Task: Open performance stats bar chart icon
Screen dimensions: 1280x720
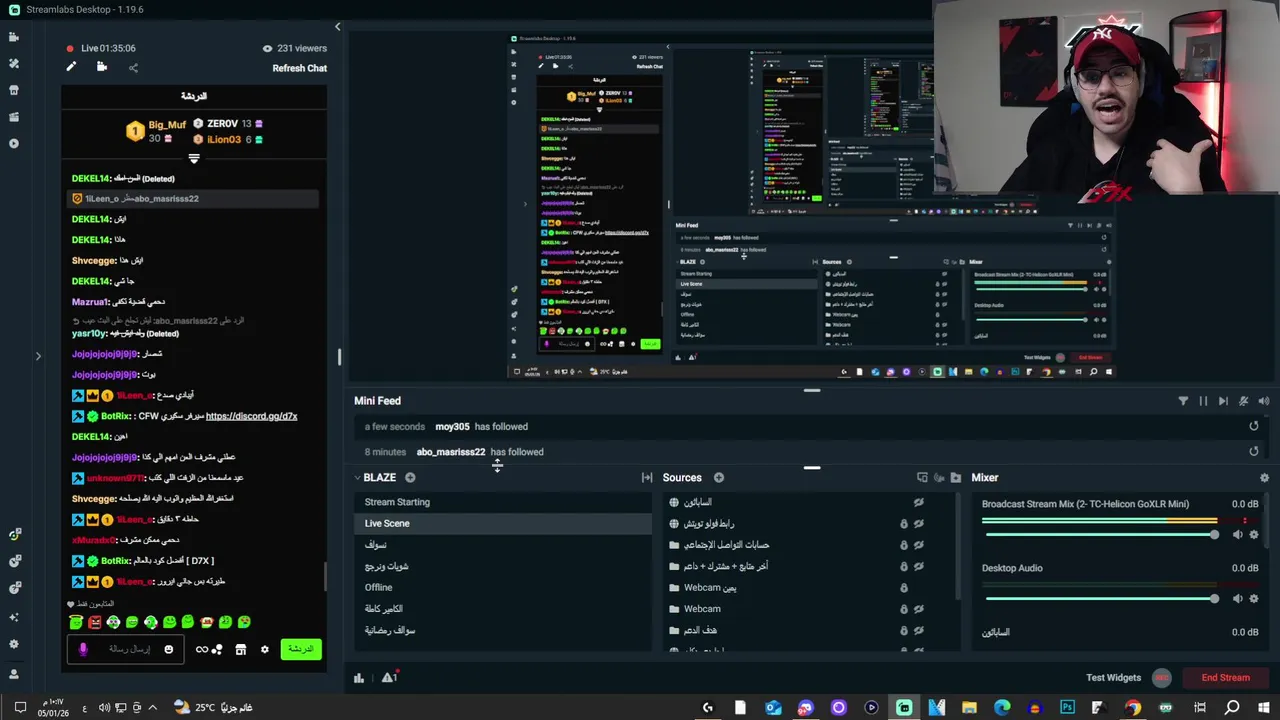Action: pos(358,678)
